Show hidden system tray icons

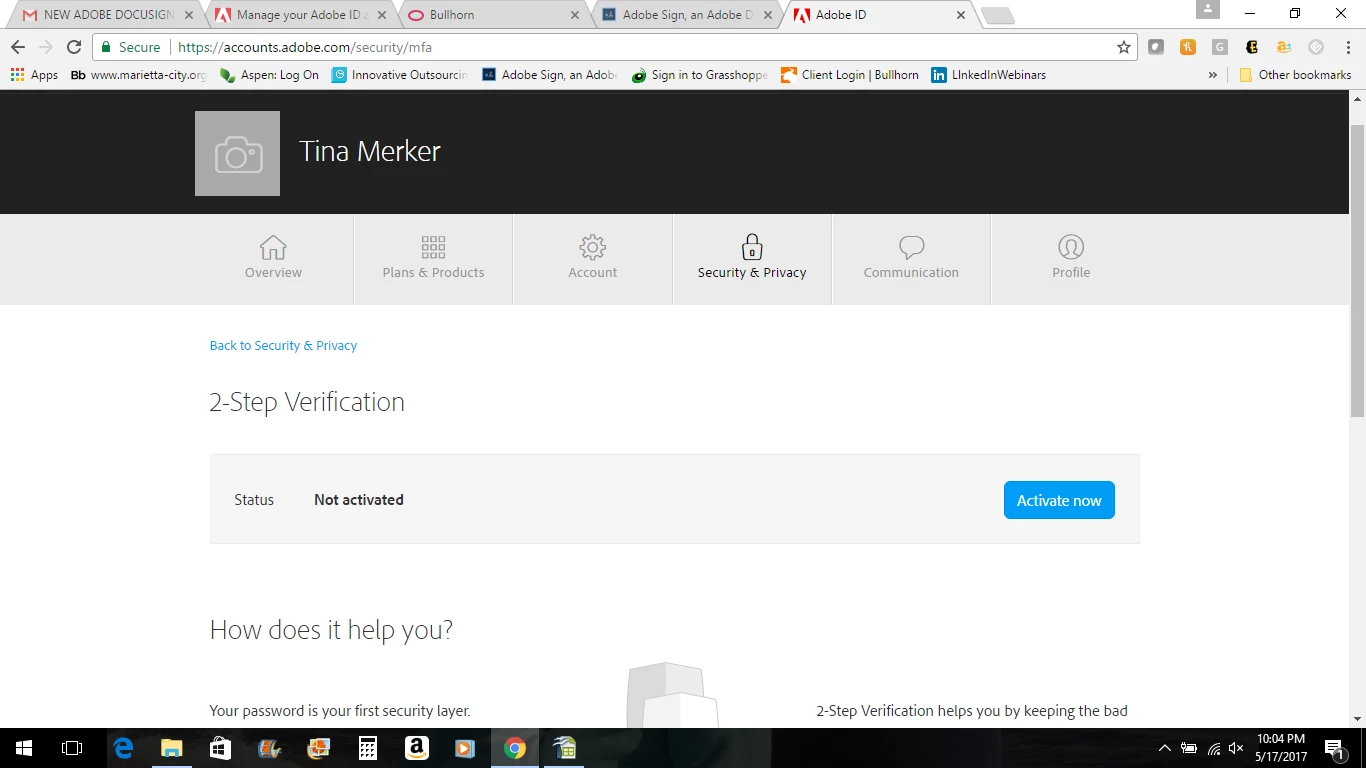(x=1165, y=748)
